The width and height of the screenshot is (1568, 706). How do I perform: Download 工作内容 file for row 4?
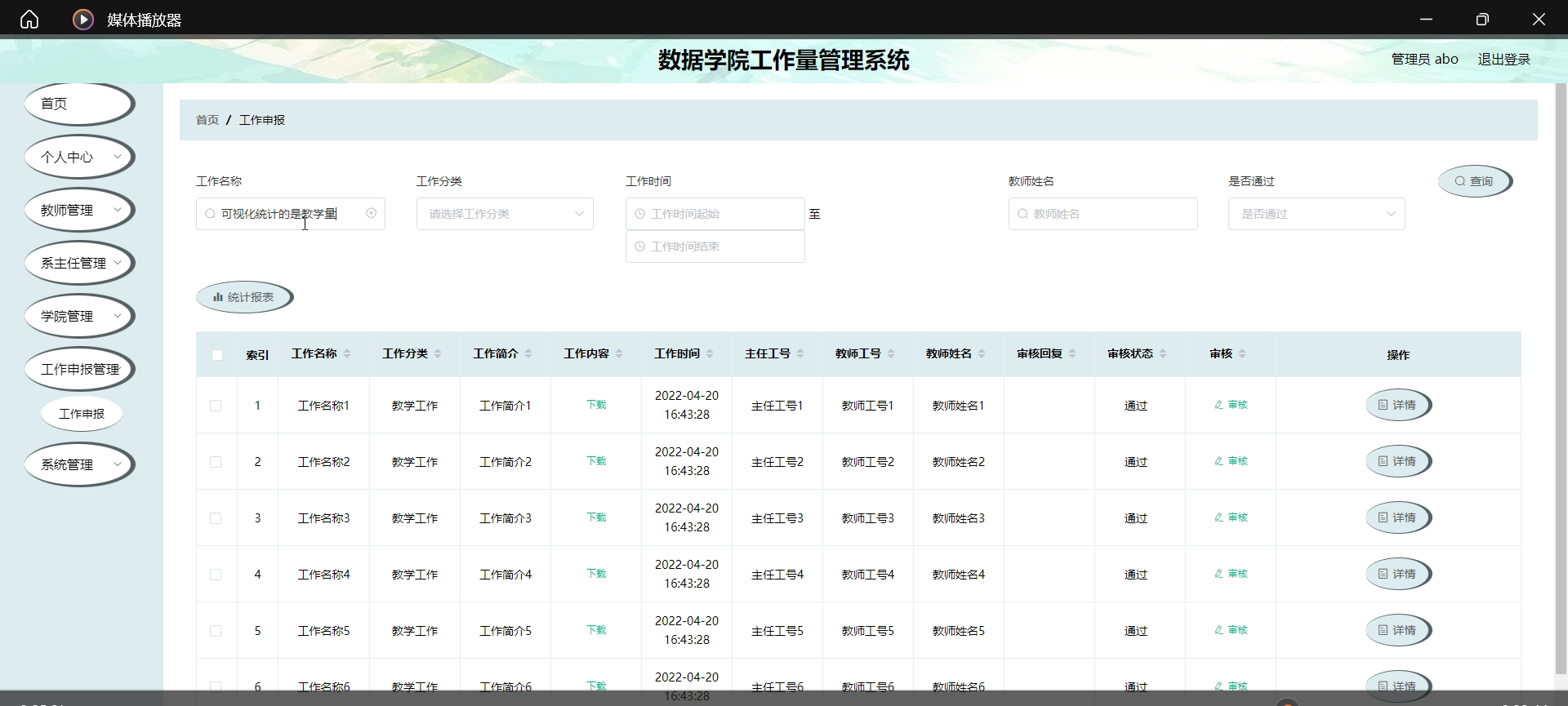[x=596, y=574]
